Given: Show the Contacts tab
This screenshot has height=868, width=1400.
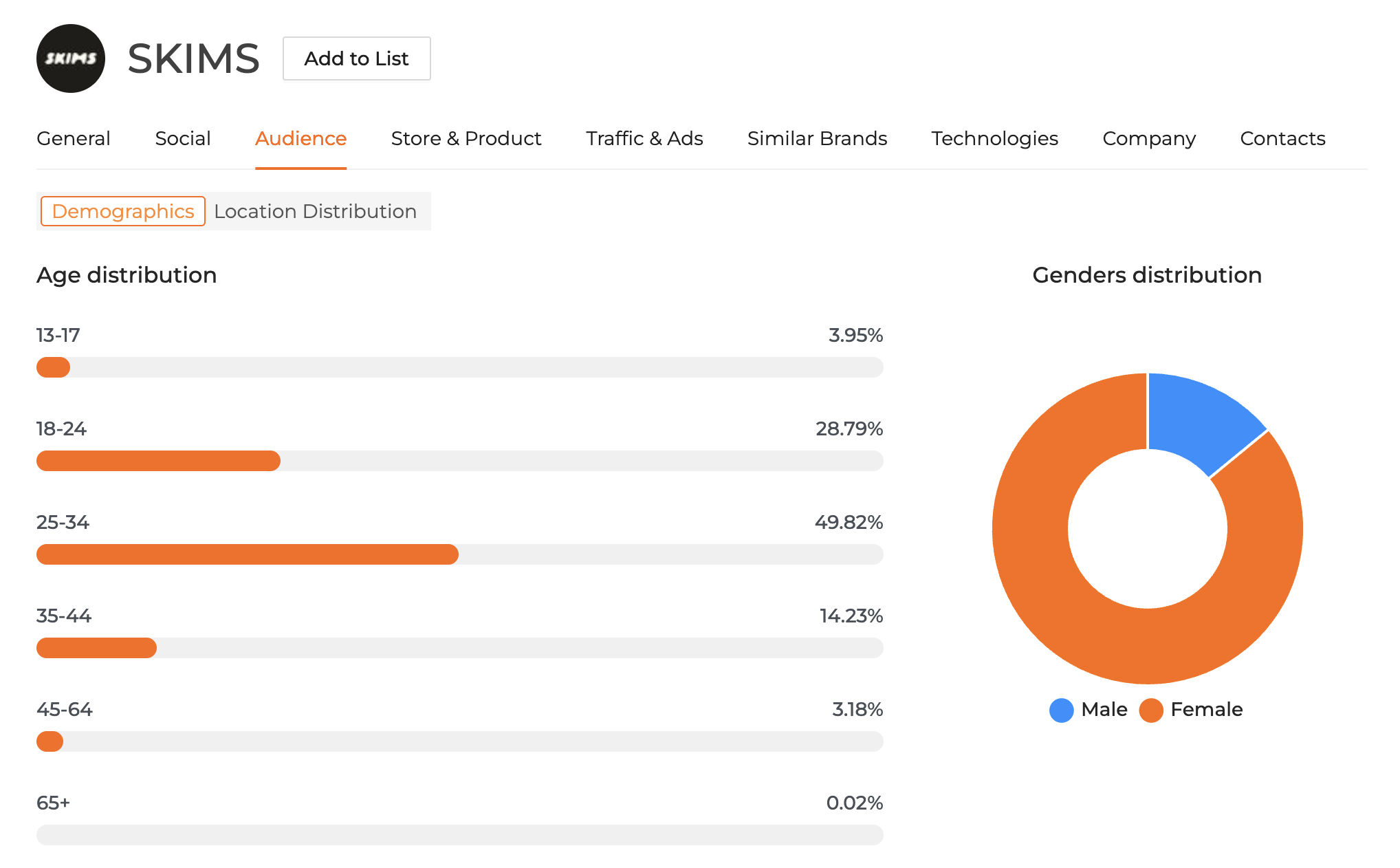Looking at the screenshot, I should coord(1282,138).
